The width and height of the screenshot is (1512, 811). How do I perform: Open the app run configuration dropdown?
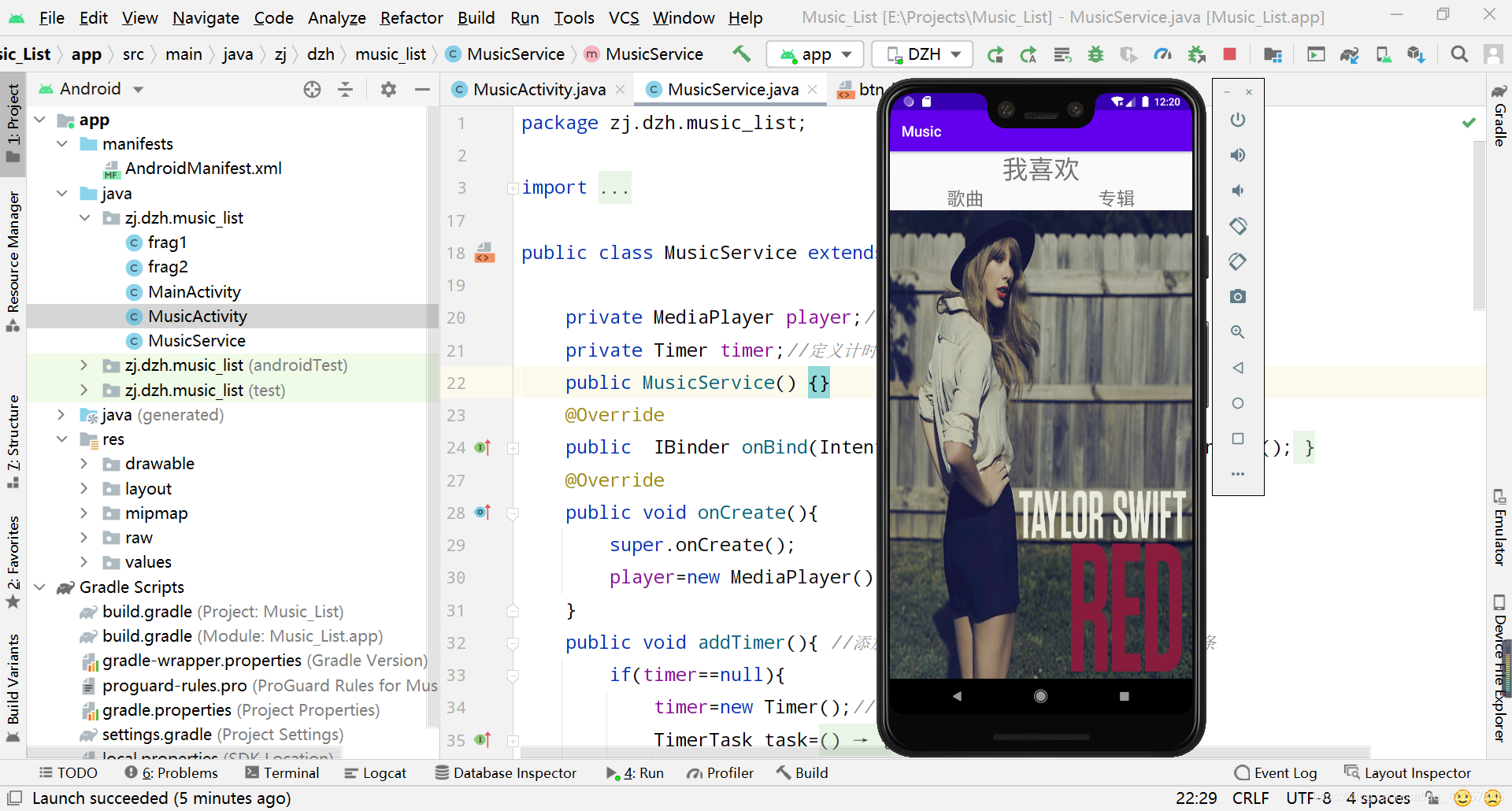[x=814, y=54]
